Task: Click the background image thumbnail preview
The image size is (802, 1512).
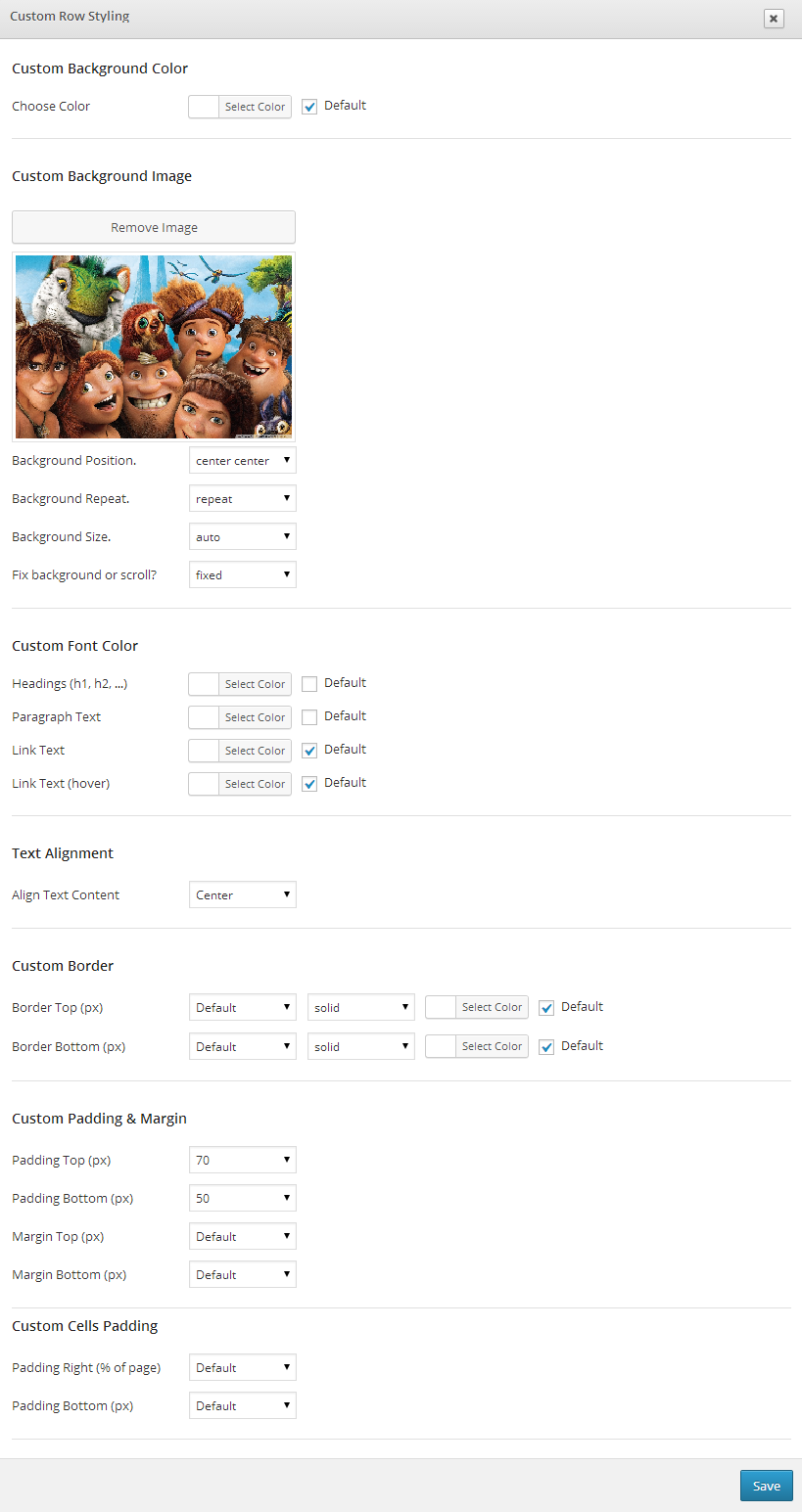Action: point(154,346)
